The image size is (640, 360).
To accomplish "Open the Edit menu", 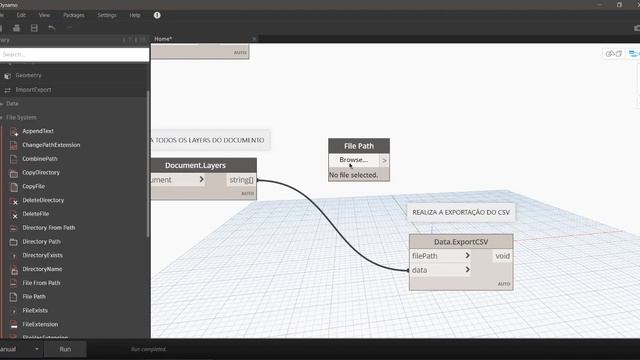I will (x=21, y=15).
